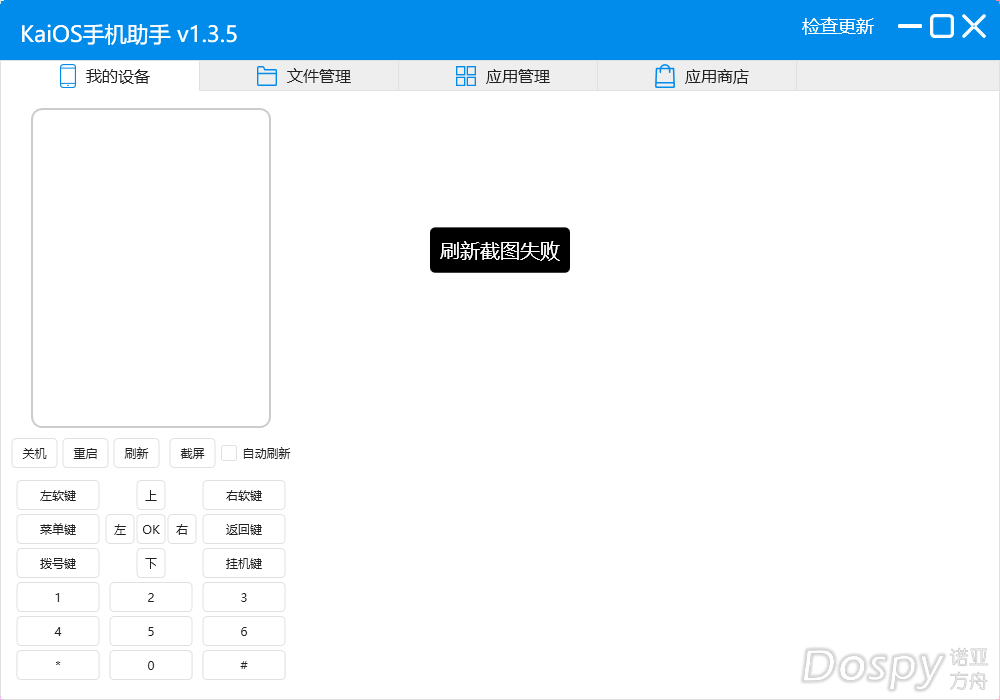This screenshot has width=1000, height=700.
Task: Click the 刷新截图失败 notification
Action: point(500,250)
